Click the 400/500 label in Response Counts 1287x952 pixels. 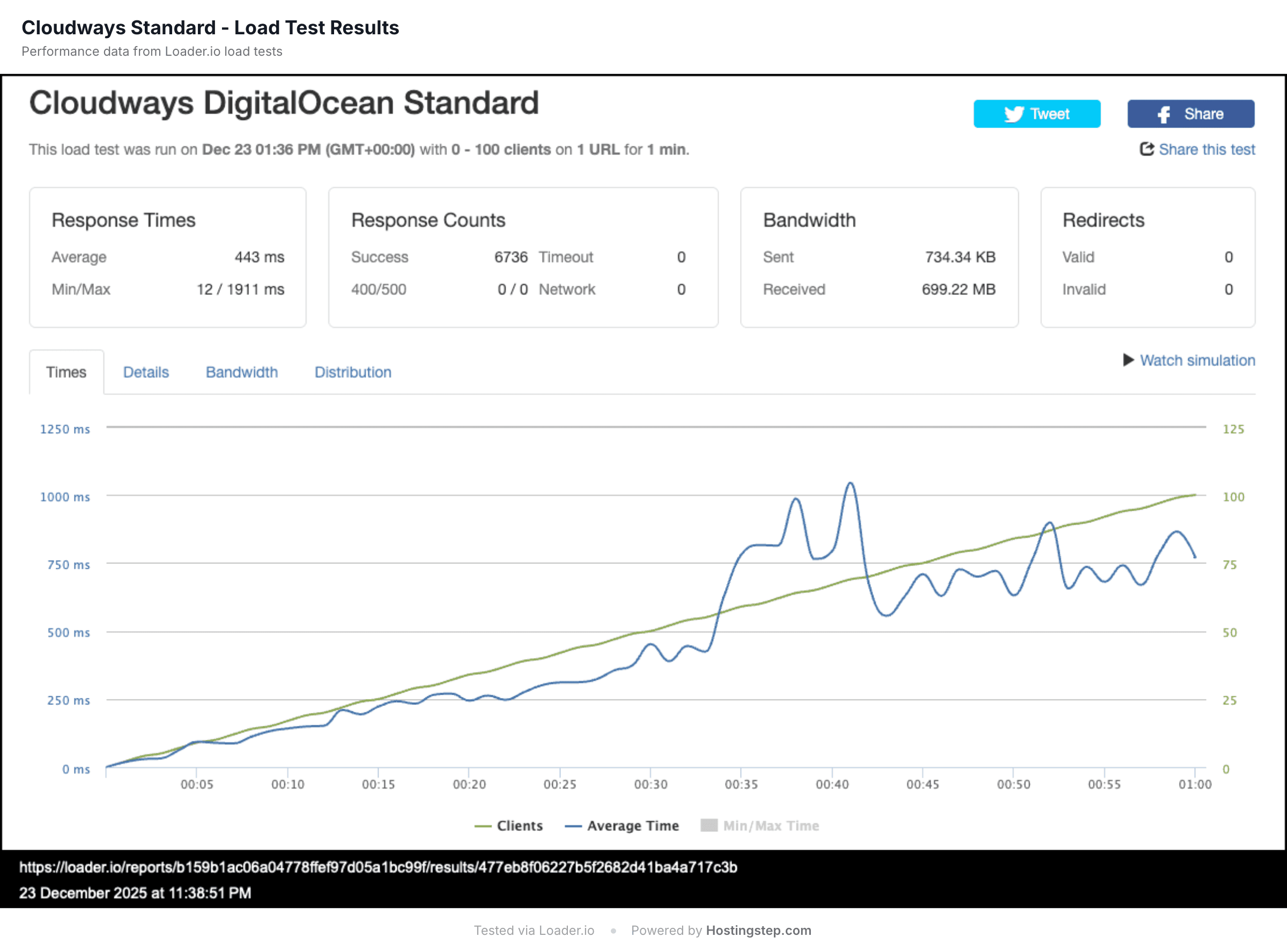pyautogui.click(x=379, y=289)
